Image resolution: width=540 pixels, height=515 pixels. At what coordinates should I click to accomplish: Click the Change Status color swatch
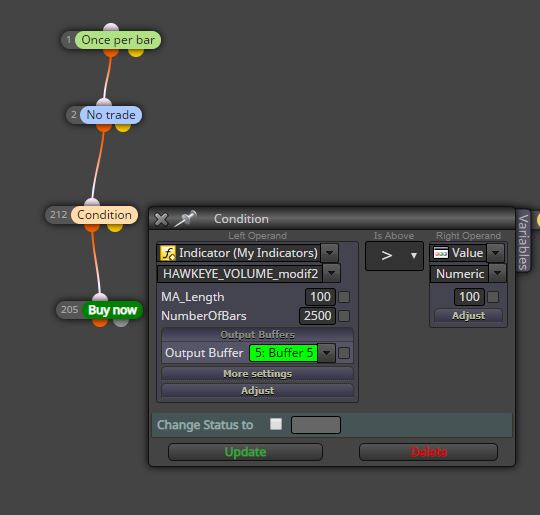point(316,425)
